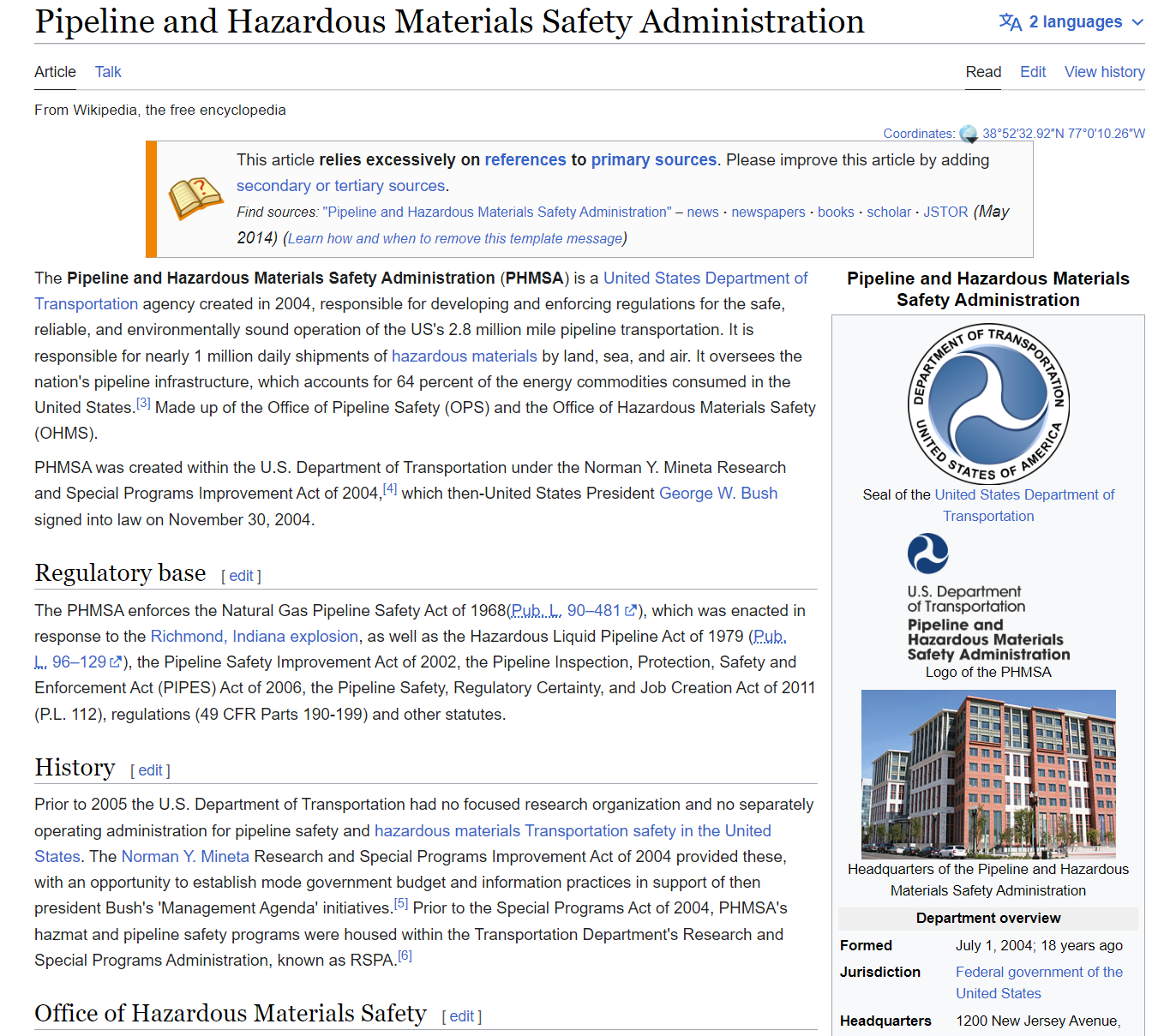
Task: Click the 'From Wikipedia, the free encyclopedia' tagline
Action: (160, 111)
